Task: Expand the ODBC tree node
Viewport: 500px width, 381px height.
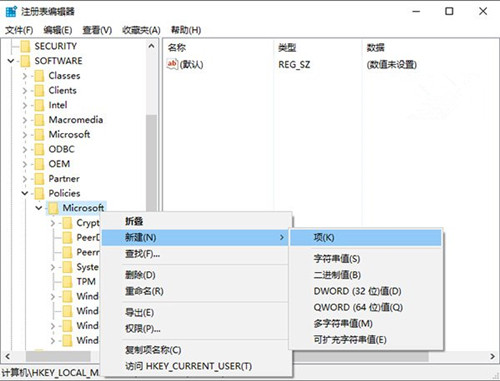Action: coord(25,149)
